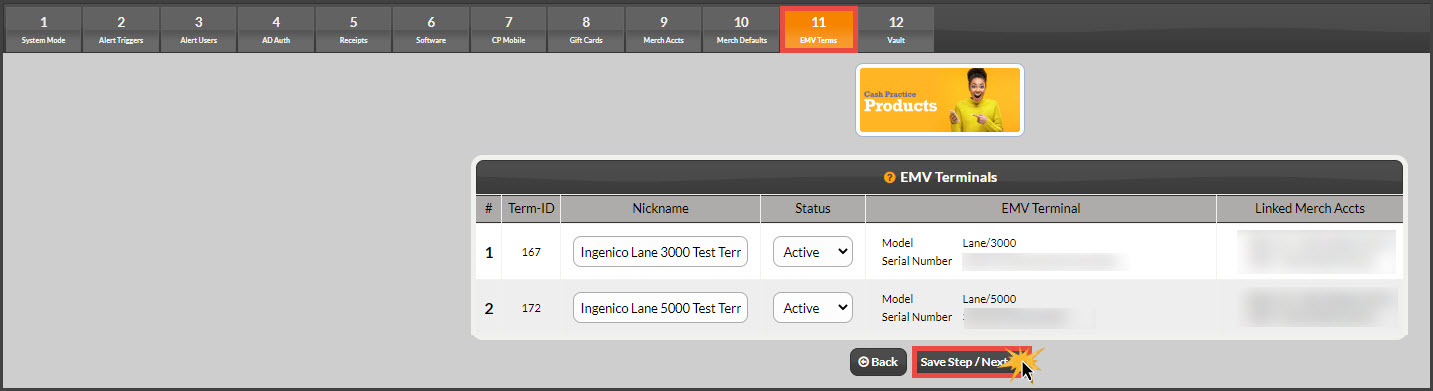Go to step 3 Alert Users tab
The width and height of the screenshot is (1433, 391).
(x=198, y=29)
